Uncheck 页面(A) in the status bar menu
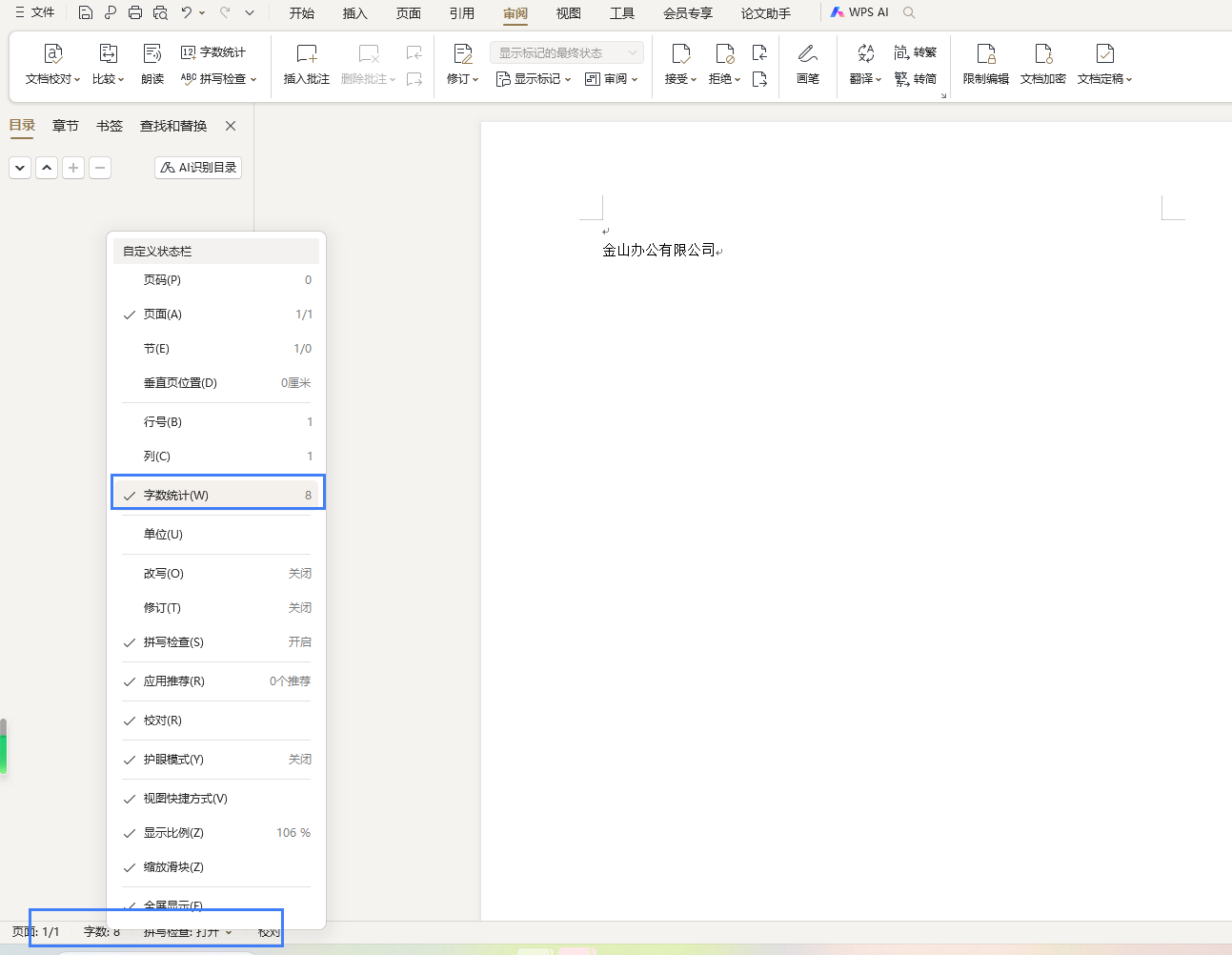The image size is (1232, 955). [217, 315]
